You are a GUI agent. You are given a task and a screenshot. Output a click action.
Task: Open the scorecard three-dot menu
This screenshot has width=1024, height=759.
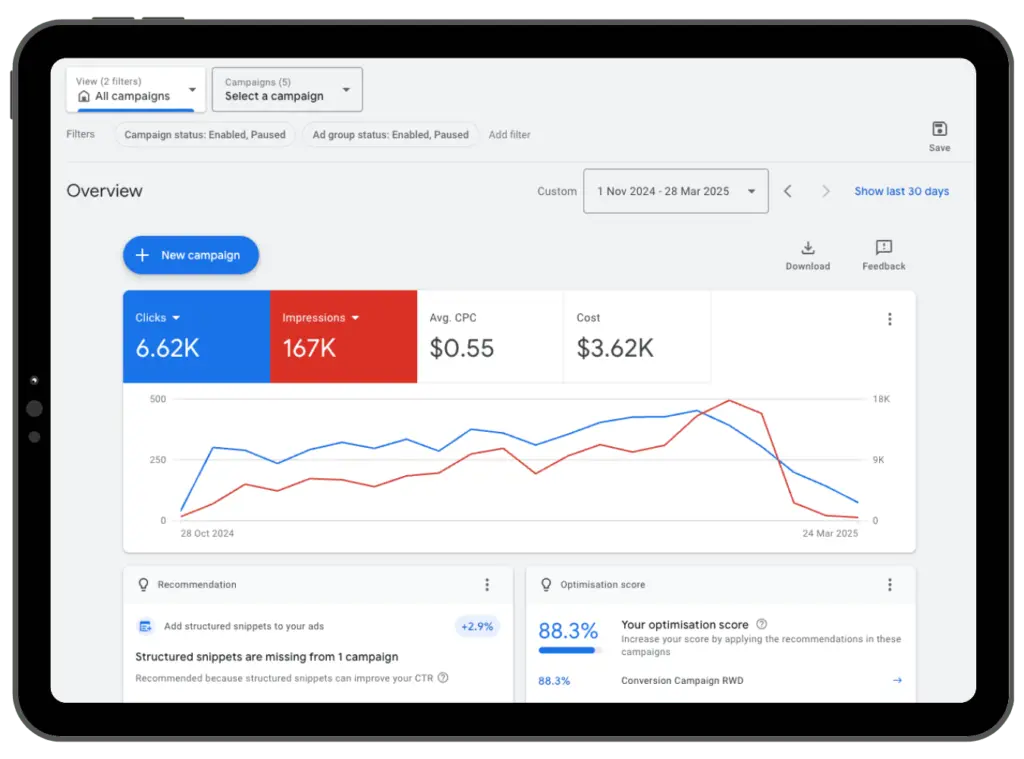890,318
